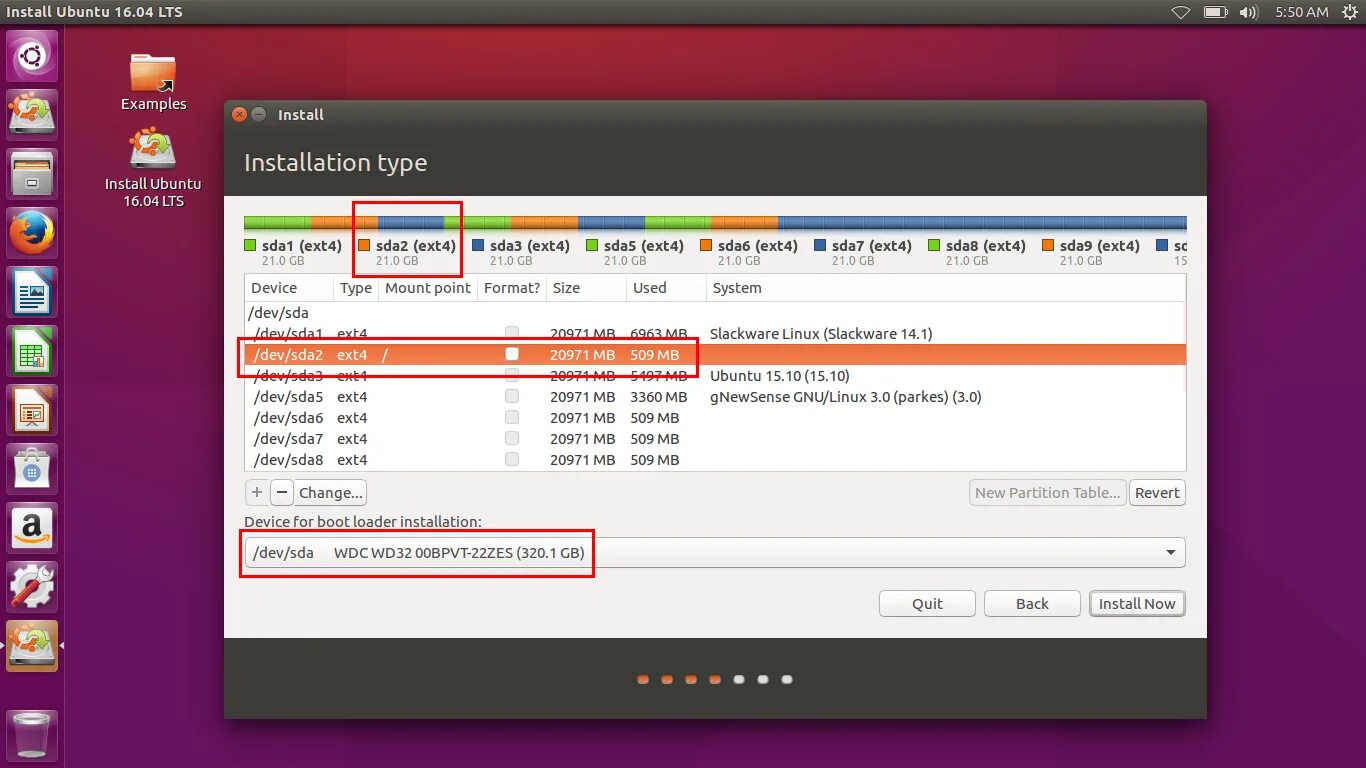
Task: Click the plus button to add a partition
Action: coord(257,492)
